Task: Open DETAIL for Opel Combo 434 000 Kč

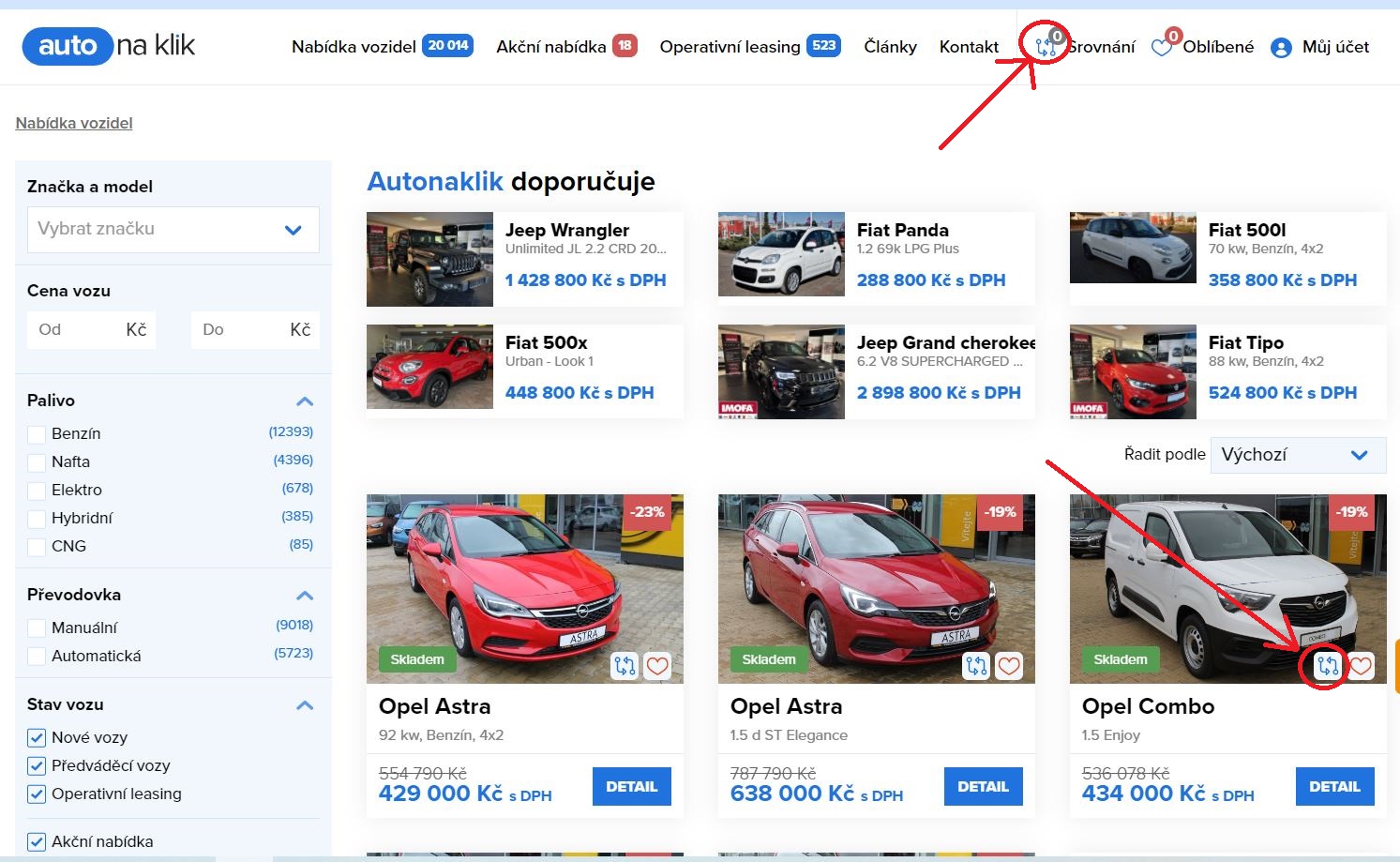Action: (1334, 787)
